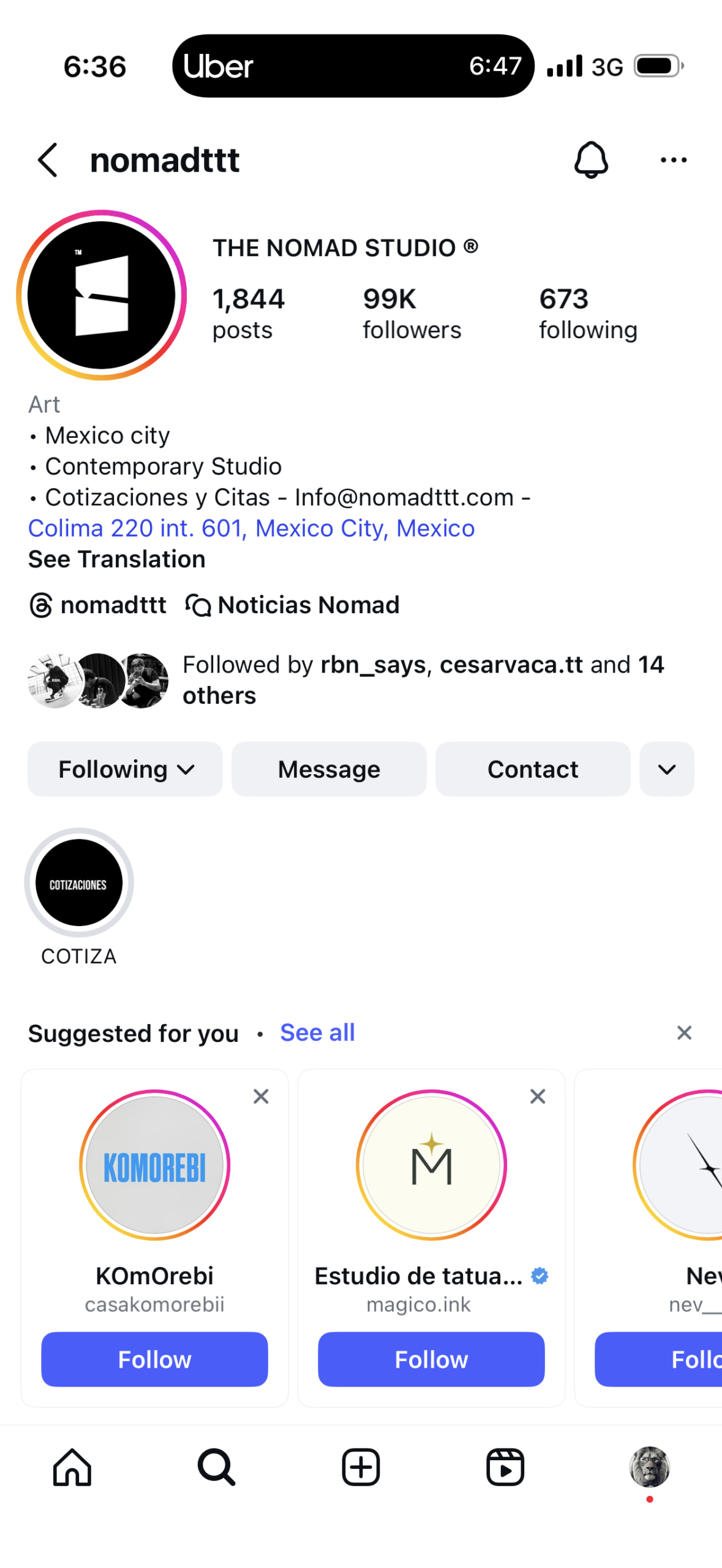Open your own profile avatar tab
This screenshot has height=1568, width=722.
tap(650, 1467)
